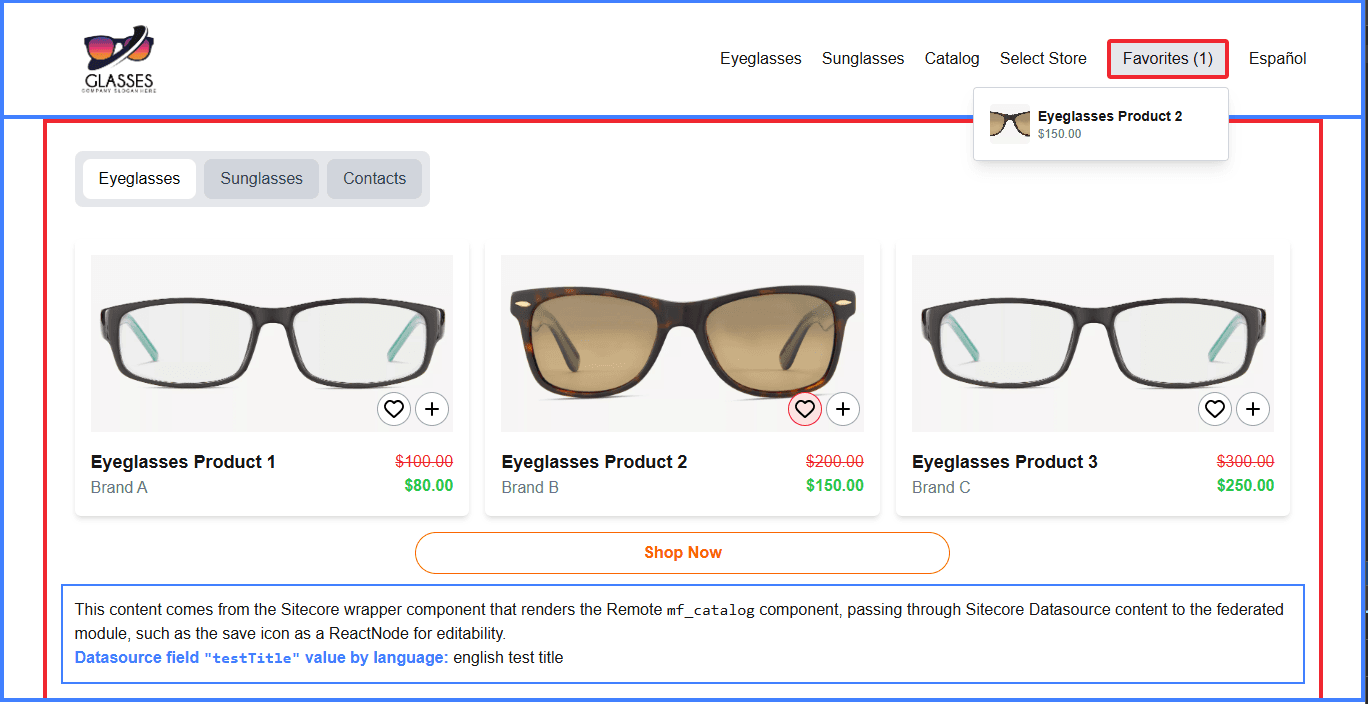Select Eyeglasses Product 2 in favorites dropdown
The image size is (1368, 704).
[1110, 117]
